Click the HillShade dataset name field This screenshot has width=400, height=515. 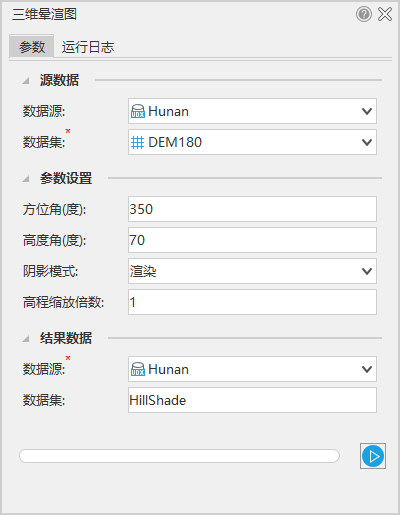[x=252, y=400]
